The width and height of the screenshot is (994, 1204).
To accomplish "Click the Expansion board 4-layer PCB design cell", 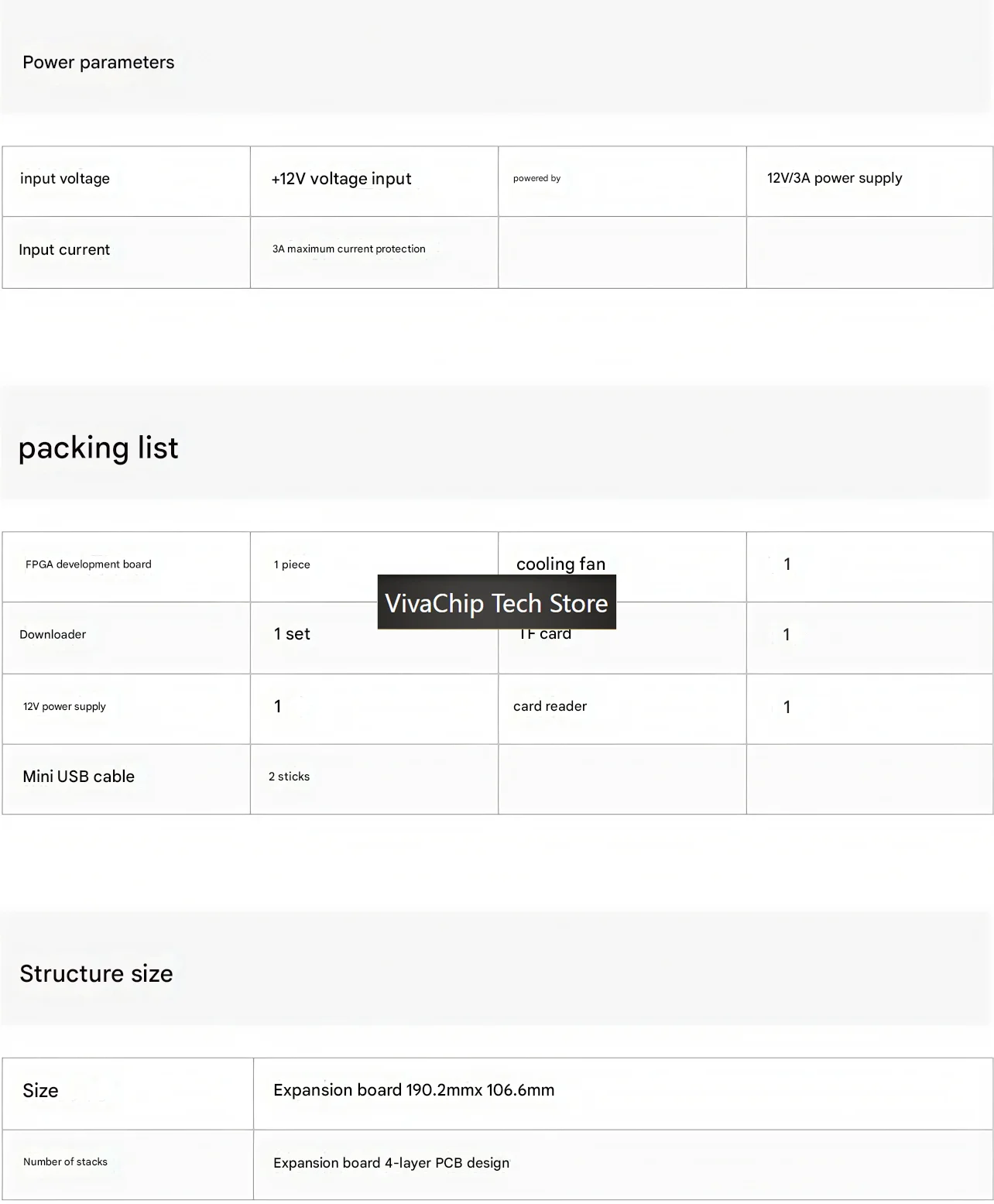I will (x=623, y=1165).
